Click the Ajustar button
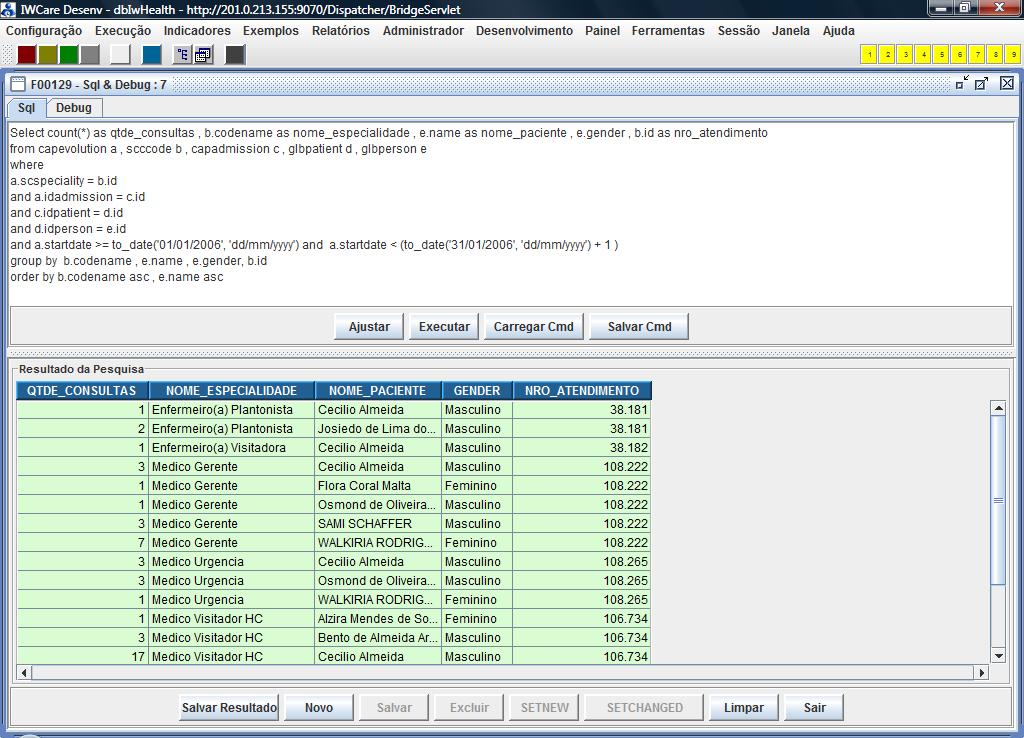 click(369, 327)
